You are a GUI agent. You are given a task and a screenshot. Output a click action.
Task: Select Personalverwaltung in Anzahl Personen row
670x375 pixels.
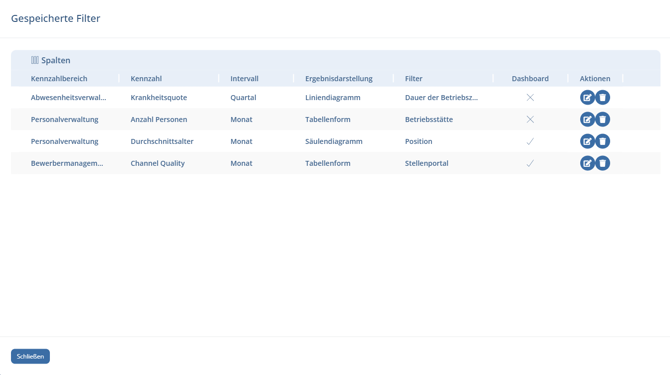coord(65,119)
